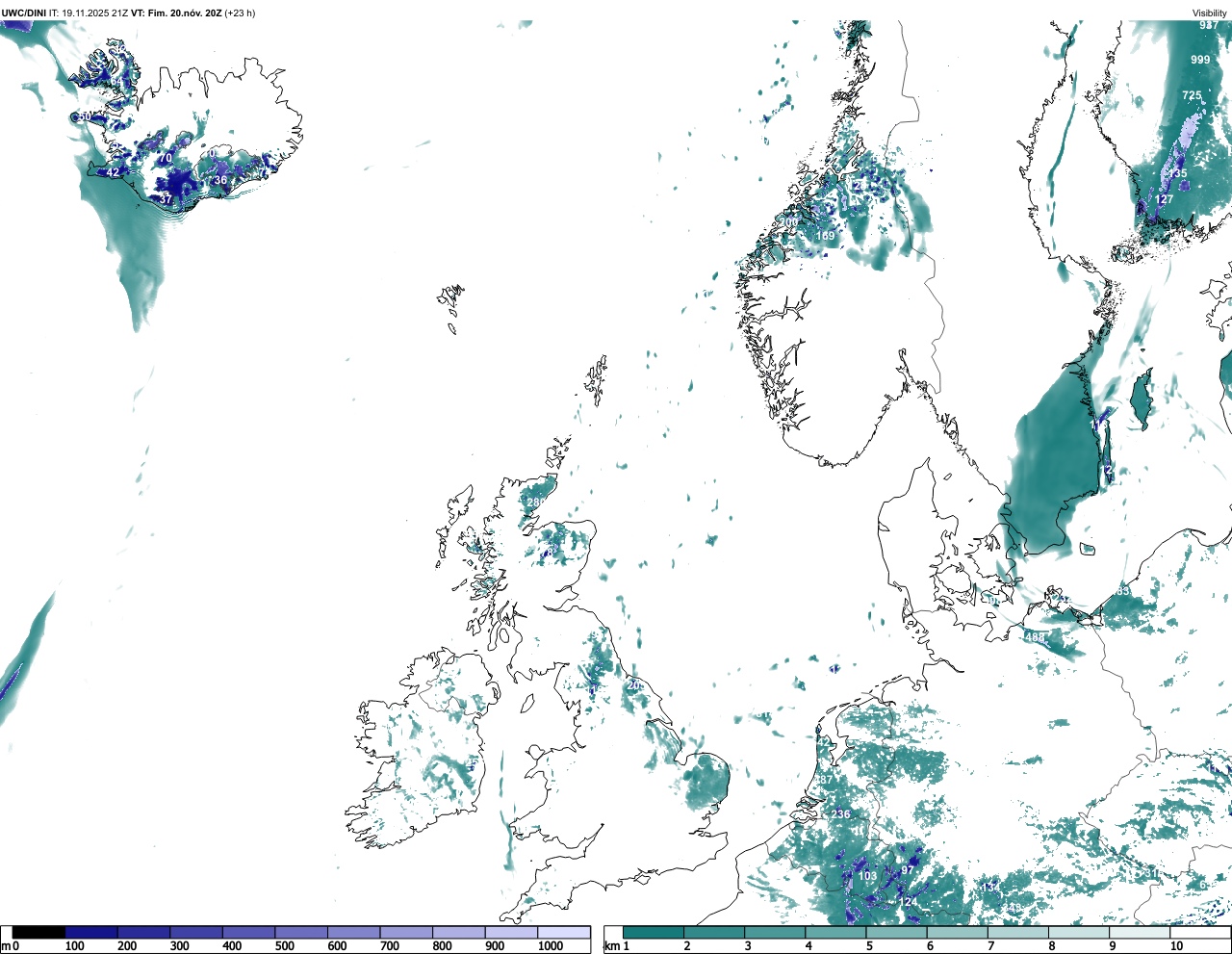Click the black 0–100 m legend swatch
The height and width of the screenshot is (954, 1232).
tap(39, 932)
